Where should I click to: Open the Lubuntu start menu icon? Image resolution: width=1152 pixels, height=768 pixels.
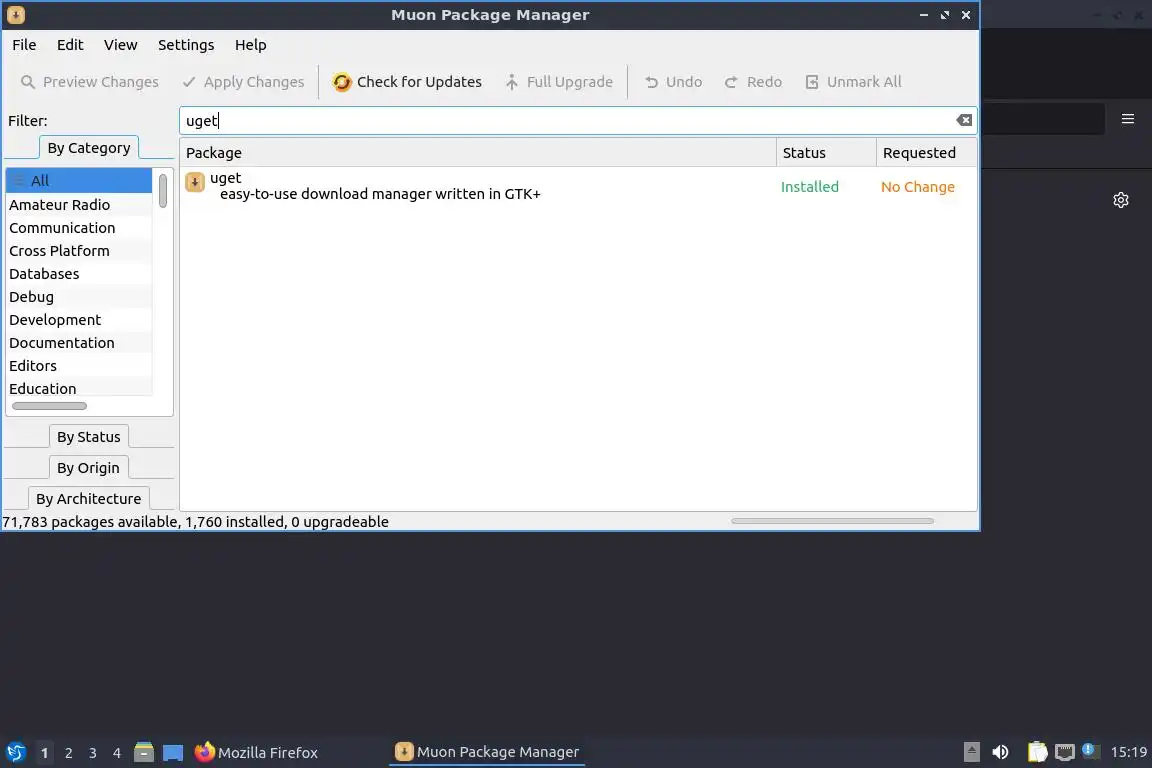coord(15,752)
